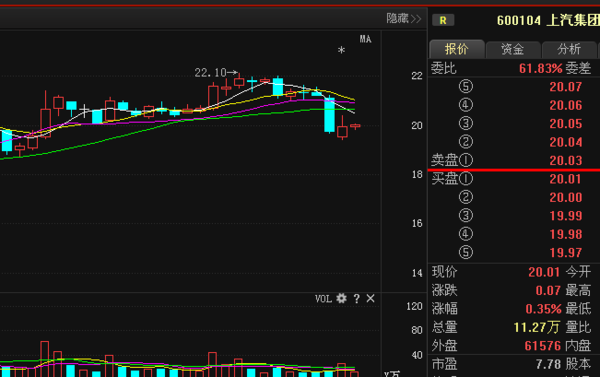Switch to the 分析 tab

[569, 49]
